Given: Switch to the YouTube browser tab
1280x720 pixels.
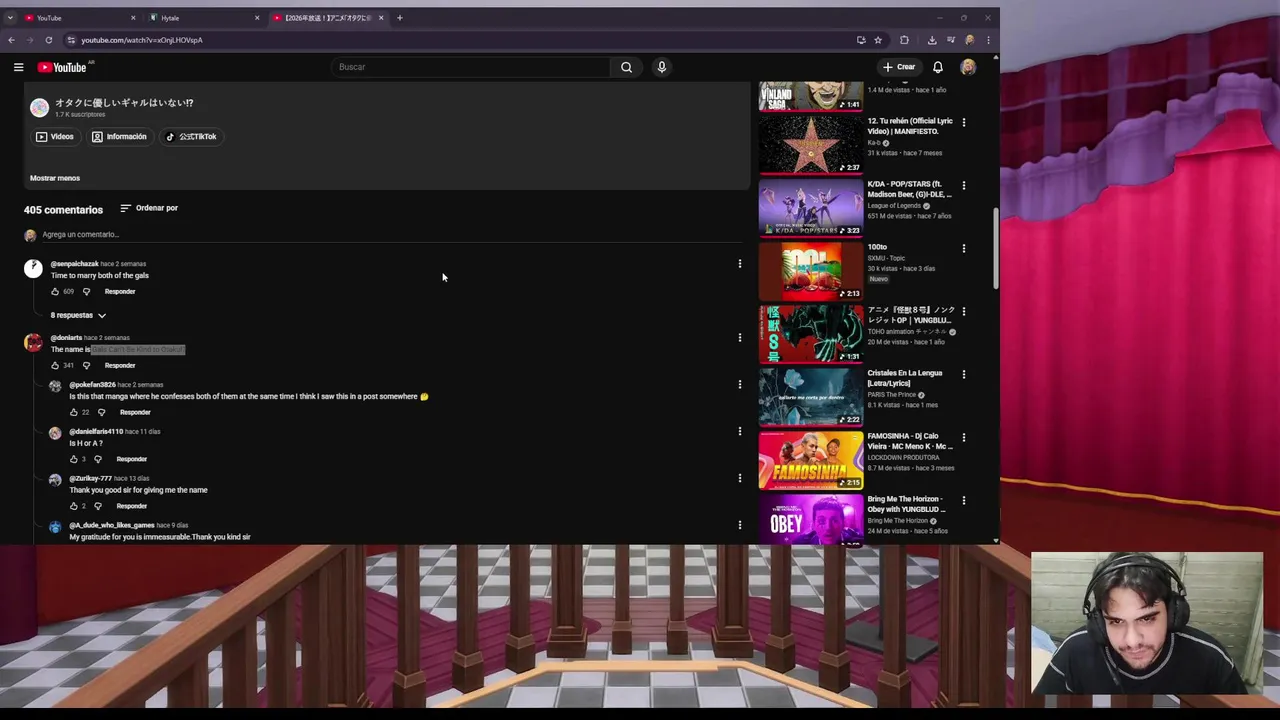Looking at the screenshot, I should coord(80,17).
